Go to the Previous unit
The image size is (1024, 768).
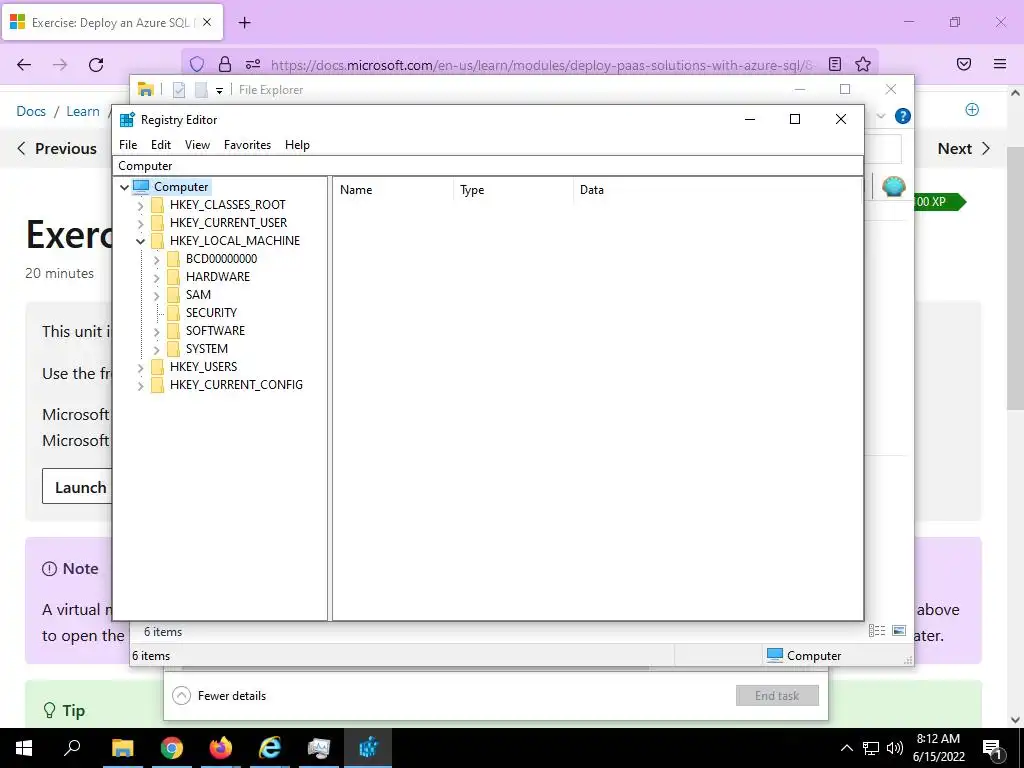(57, 149)
